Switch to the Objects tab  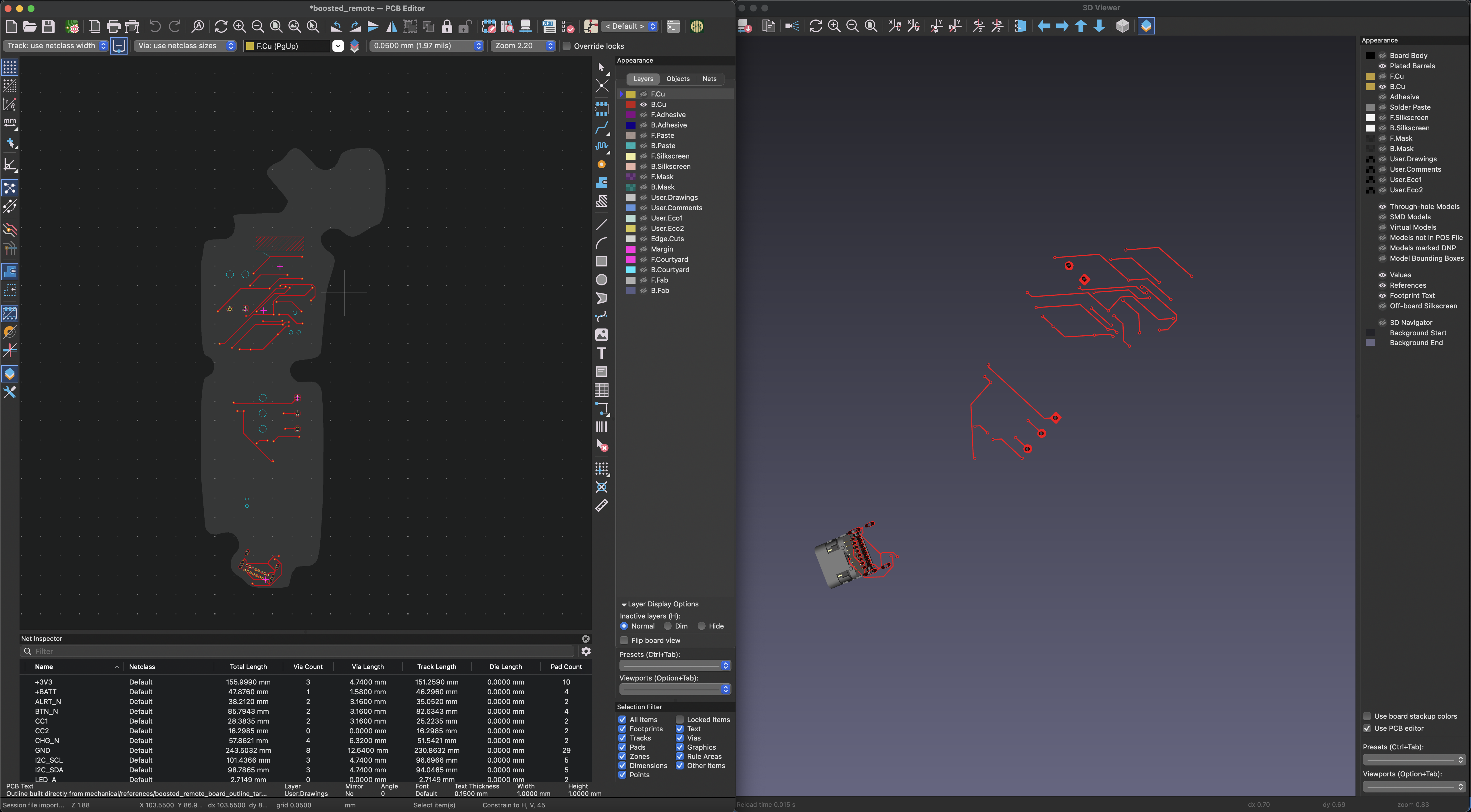[678, 79]
